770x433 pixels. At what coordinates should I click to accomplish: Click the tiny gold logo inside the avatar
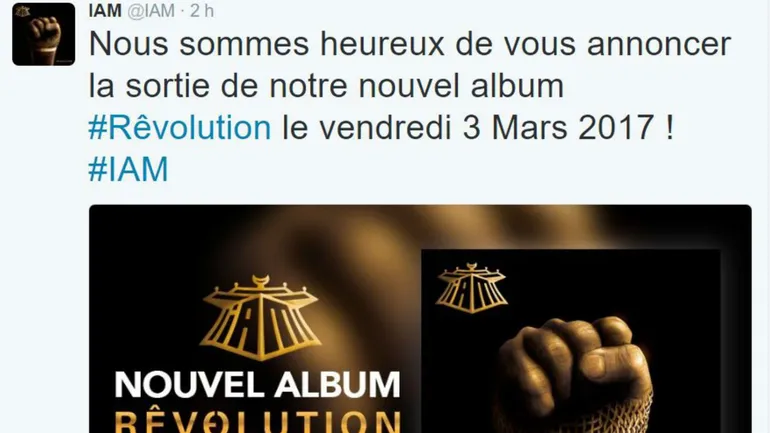(22, 11)
